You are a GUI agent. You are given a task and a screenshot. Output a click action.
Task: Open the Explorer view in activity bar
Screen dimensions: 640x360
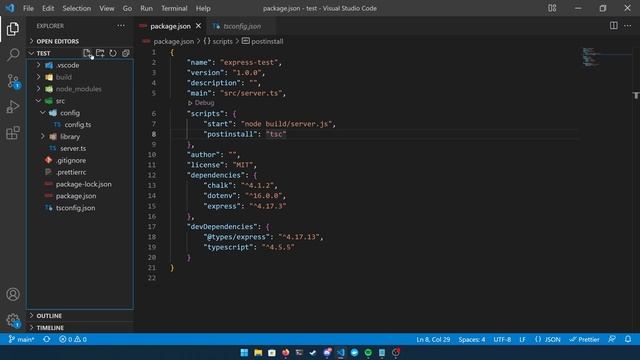pos(13,29)
